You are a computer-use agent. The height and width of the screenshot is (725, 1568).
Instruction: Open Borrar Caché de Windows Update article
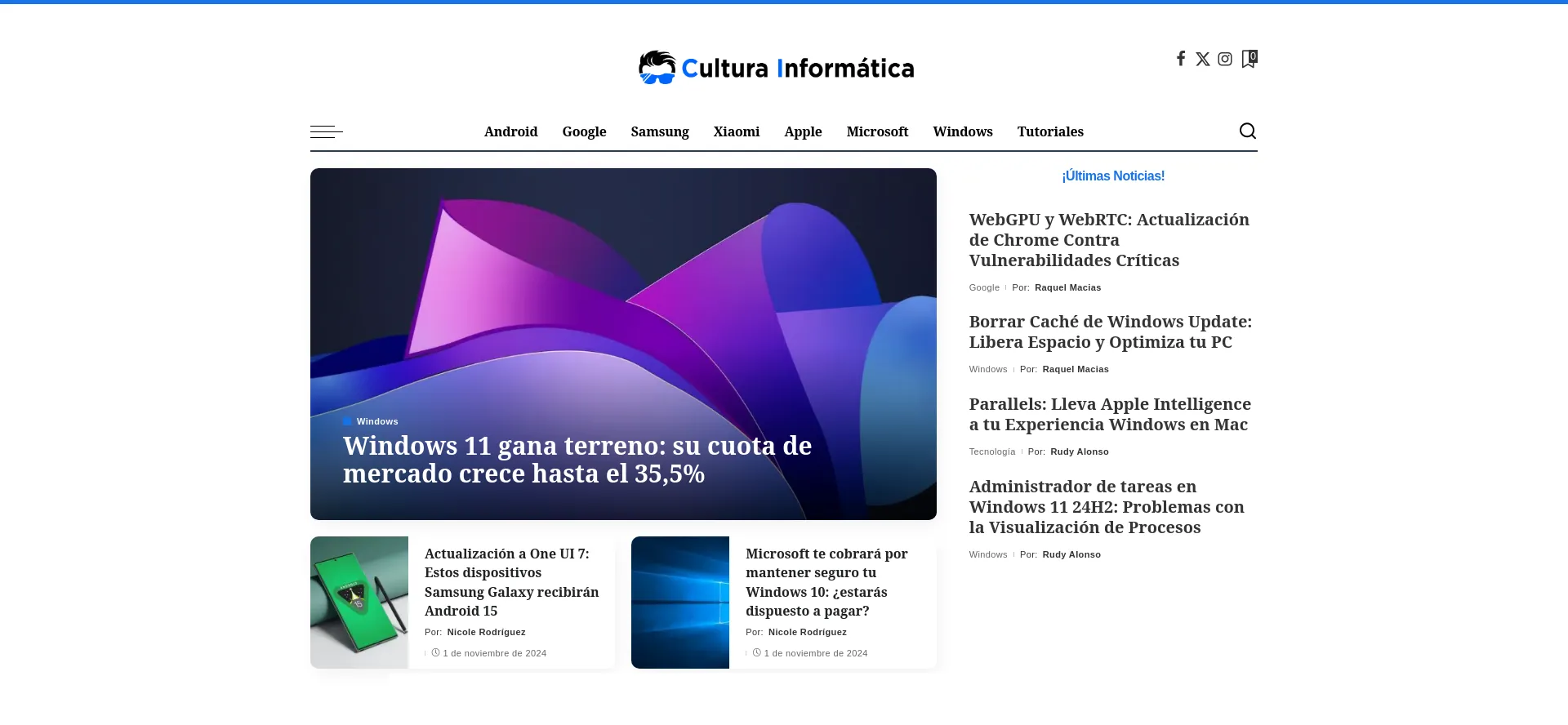click(1111, 331)
